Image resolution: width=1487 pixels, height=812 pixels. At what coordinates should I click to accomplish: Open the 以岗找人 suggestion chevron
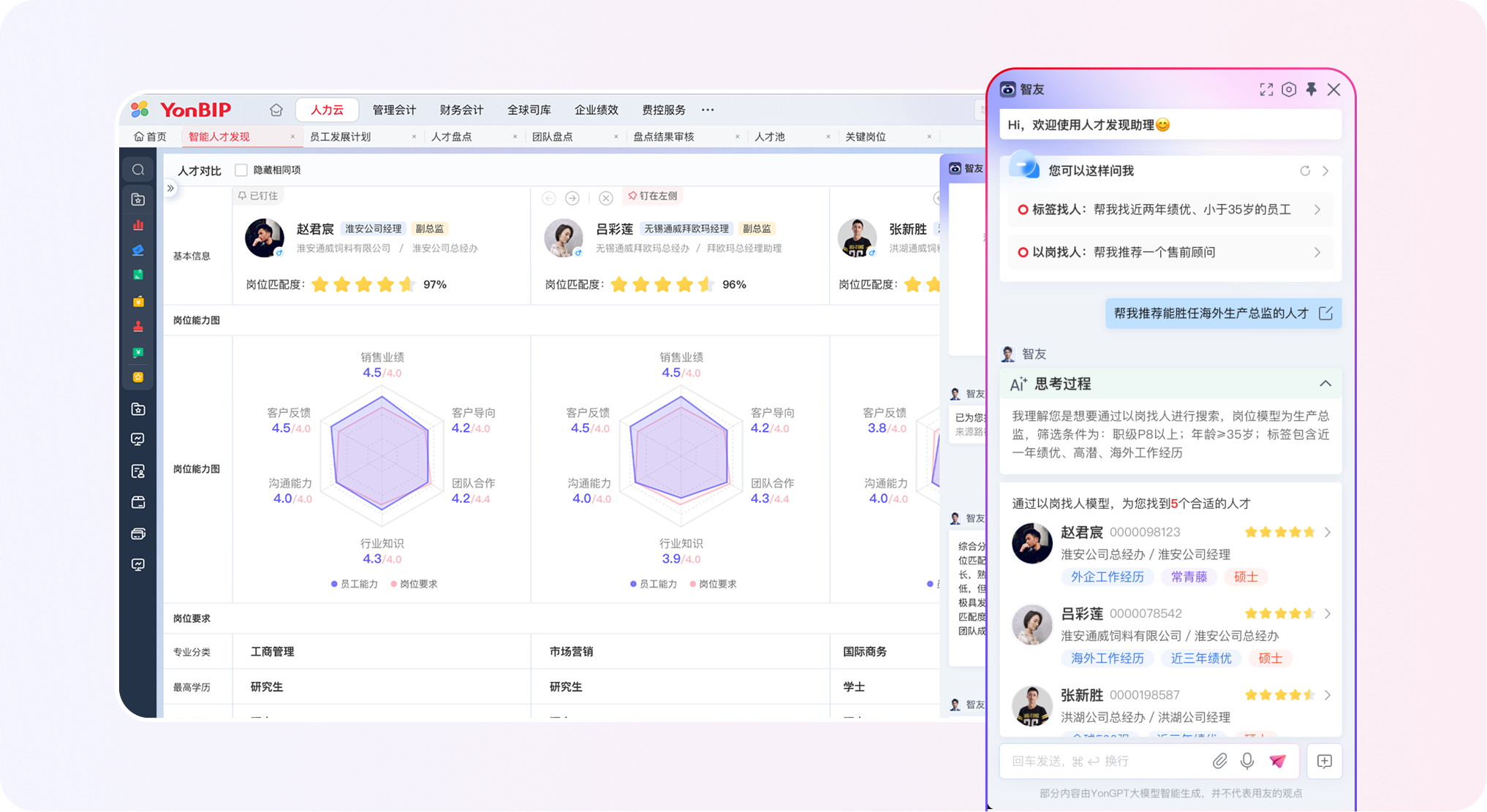(x=1317, y=252)
